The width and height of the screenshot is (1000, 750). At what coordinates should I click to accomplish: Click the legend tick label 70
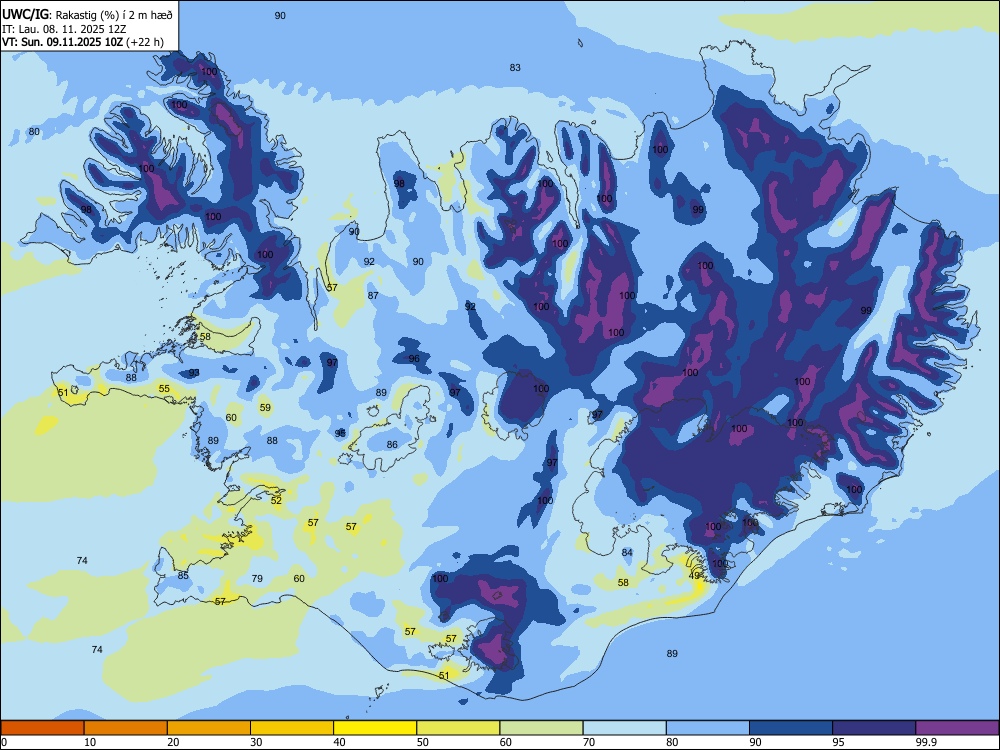[x=589, y=742]
